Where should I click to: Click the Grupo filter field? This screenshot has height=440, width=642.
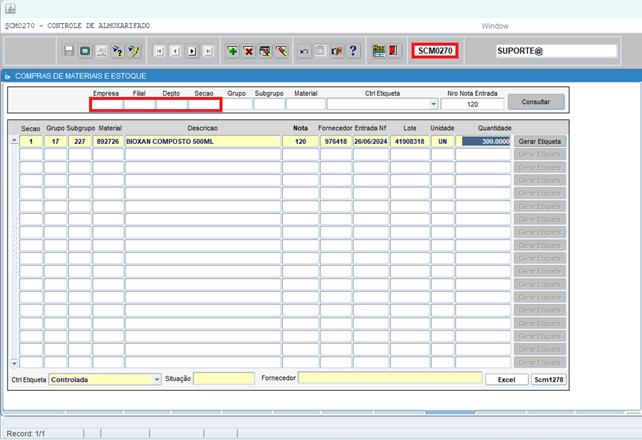coord(237,104)
